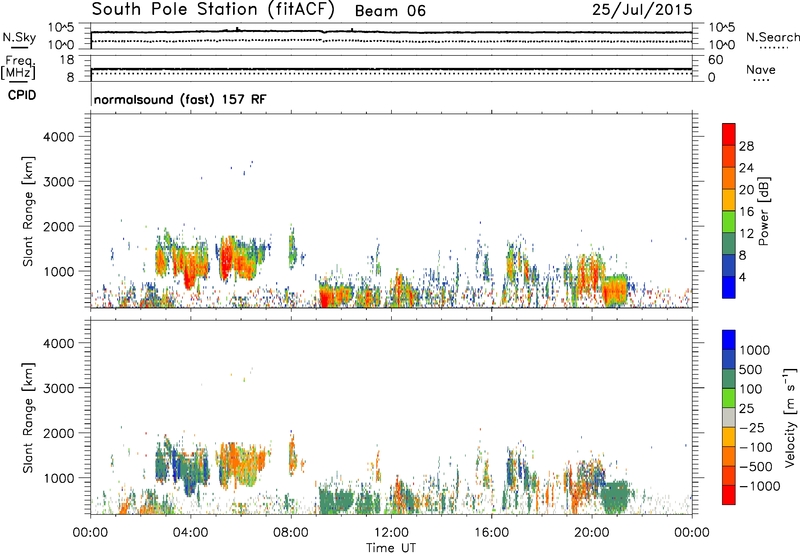Image resolution: width=800 pixels, height=554 pixels.
Task: Click the '18' tick on frequency axis
Action: click(66, 60)
